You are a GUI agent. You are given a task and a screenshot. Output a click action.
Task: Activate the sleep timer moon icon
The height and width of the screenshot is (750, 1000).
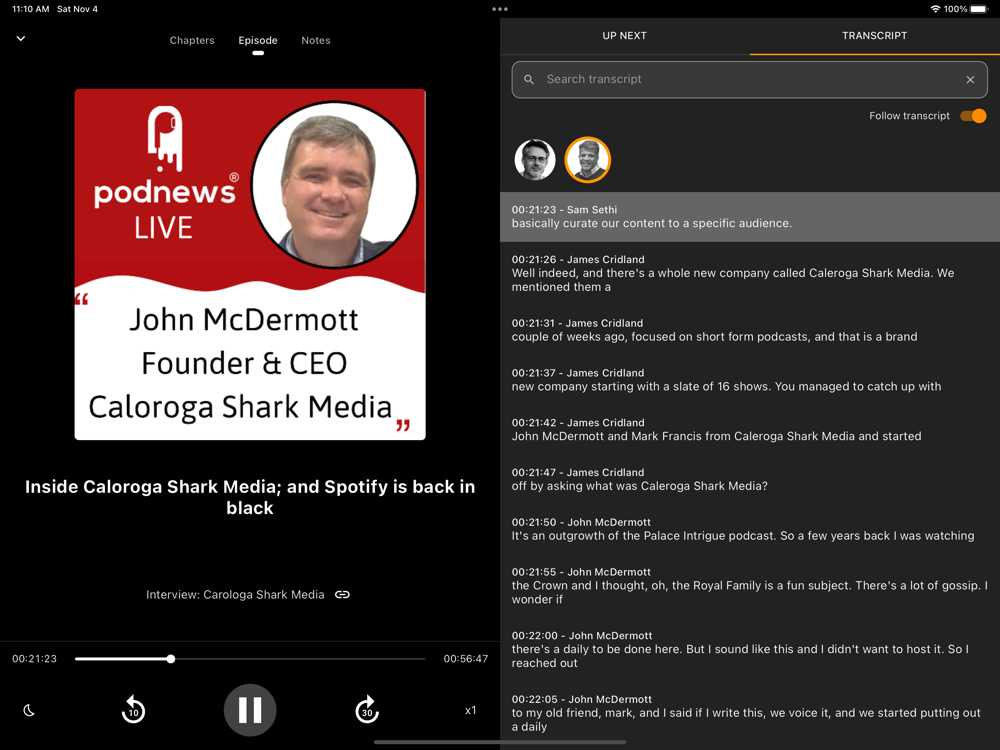29,710
